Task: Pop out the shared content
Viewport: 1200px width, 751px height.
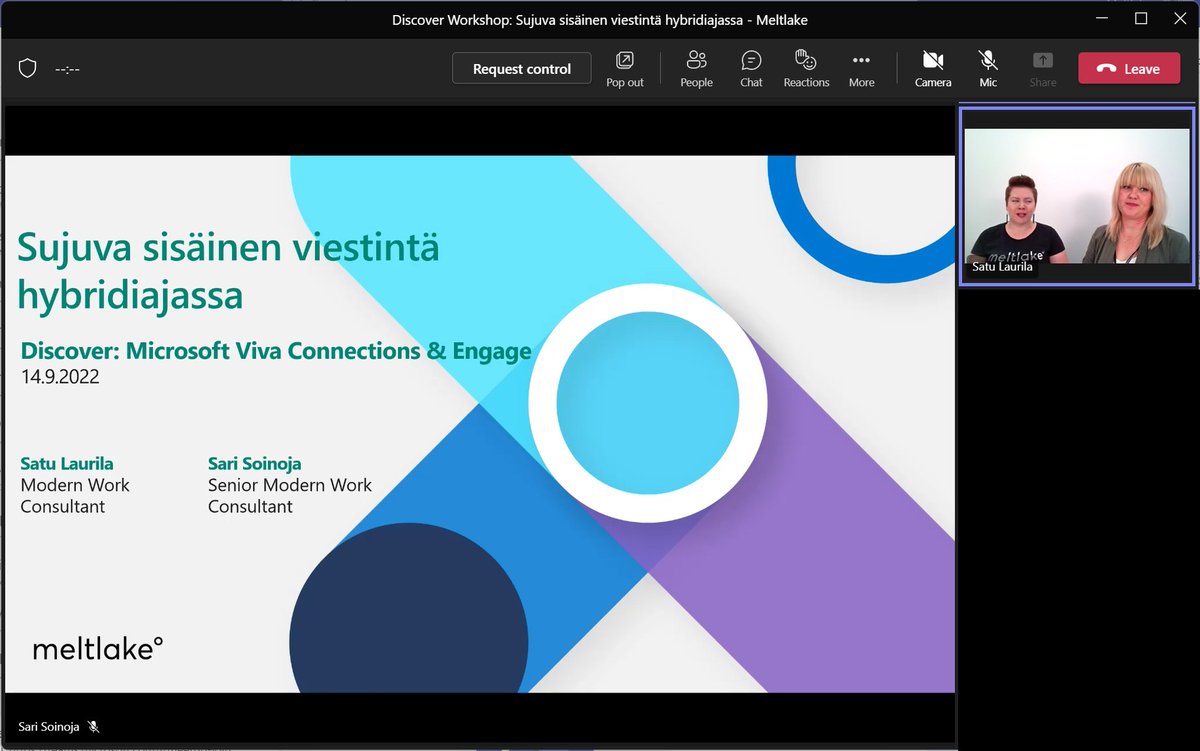Action: 625,69
